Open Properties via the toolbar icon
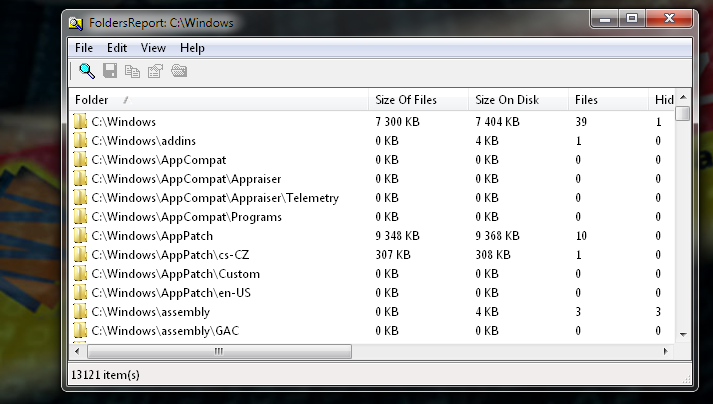Viewport: 713px width, 404px height. 155,70
